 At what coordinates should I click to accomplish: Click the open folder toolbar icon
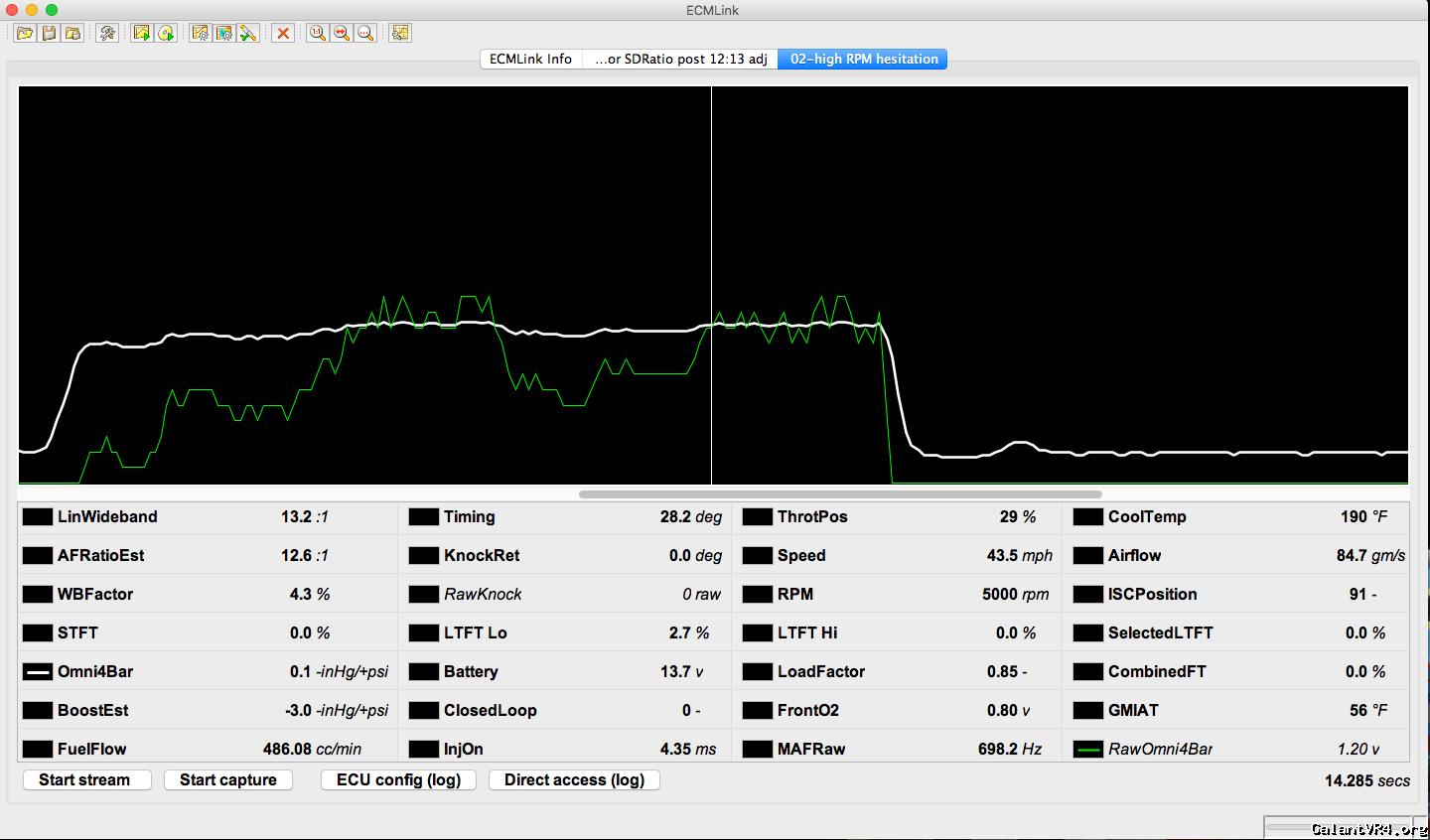(x=25, y=34)
